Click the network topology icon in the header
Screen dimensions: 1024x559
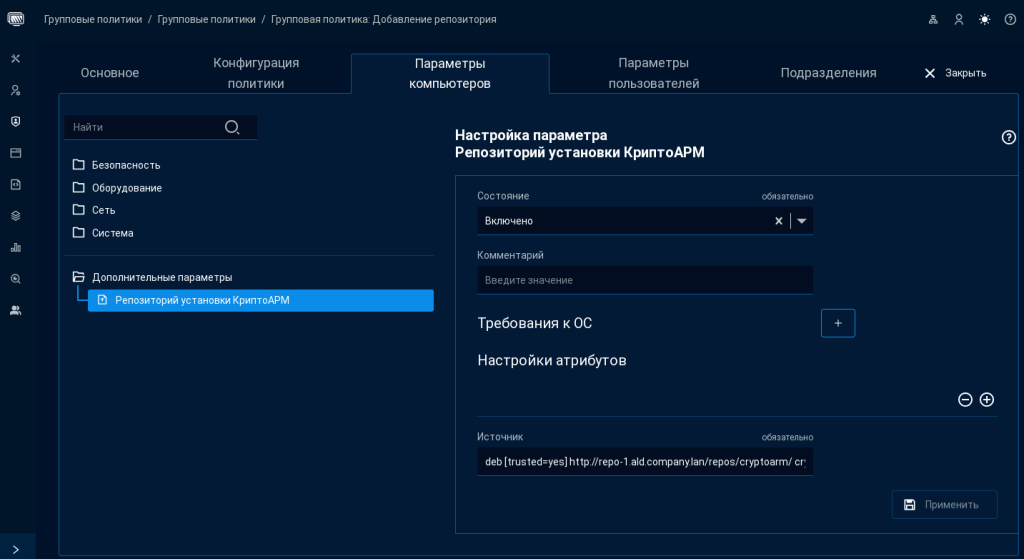[x=933, y=19]
